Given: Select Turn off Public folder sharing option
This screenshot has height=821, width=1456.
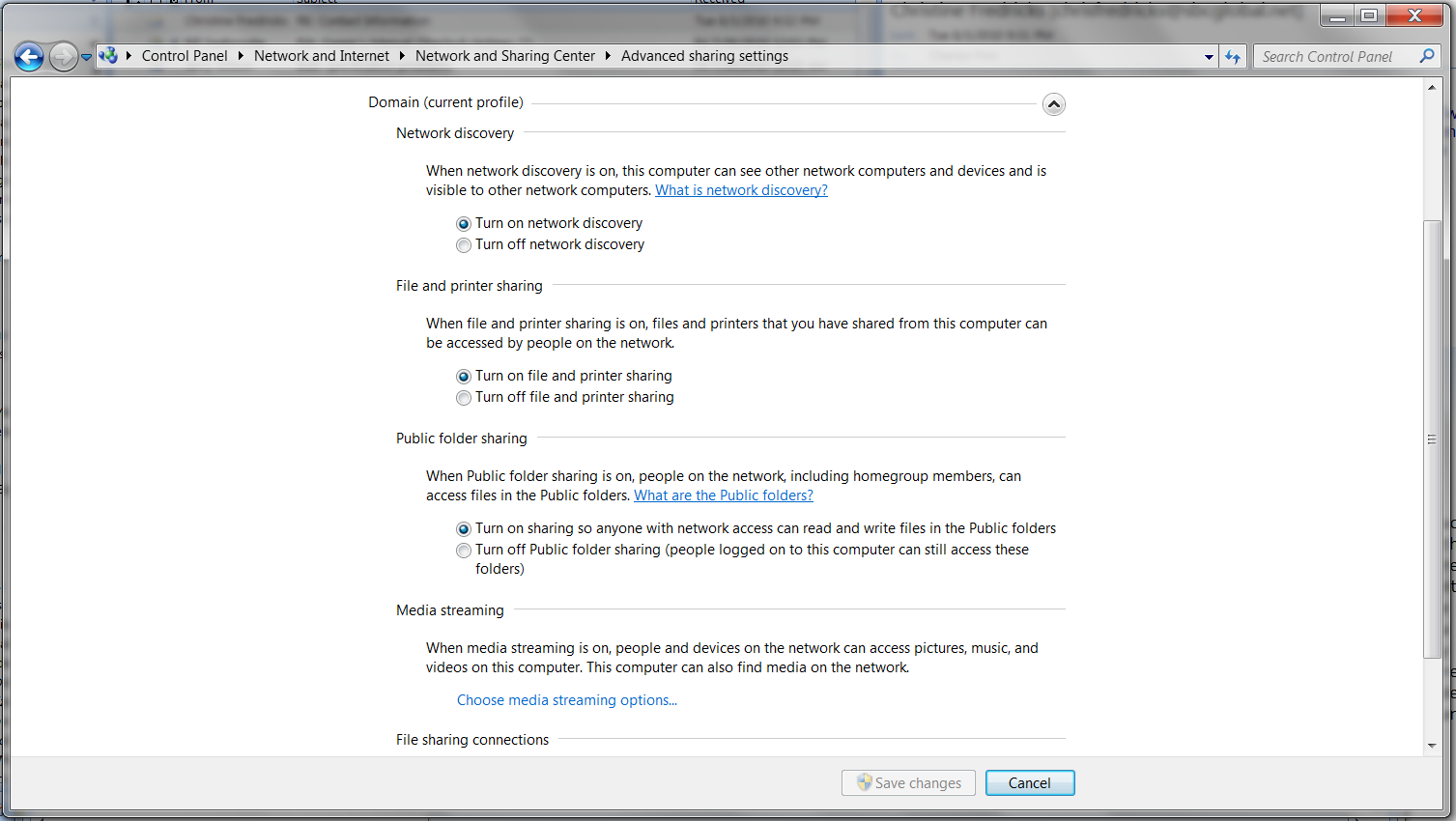Looking at the screenshot, I should (x=464, y=551).
